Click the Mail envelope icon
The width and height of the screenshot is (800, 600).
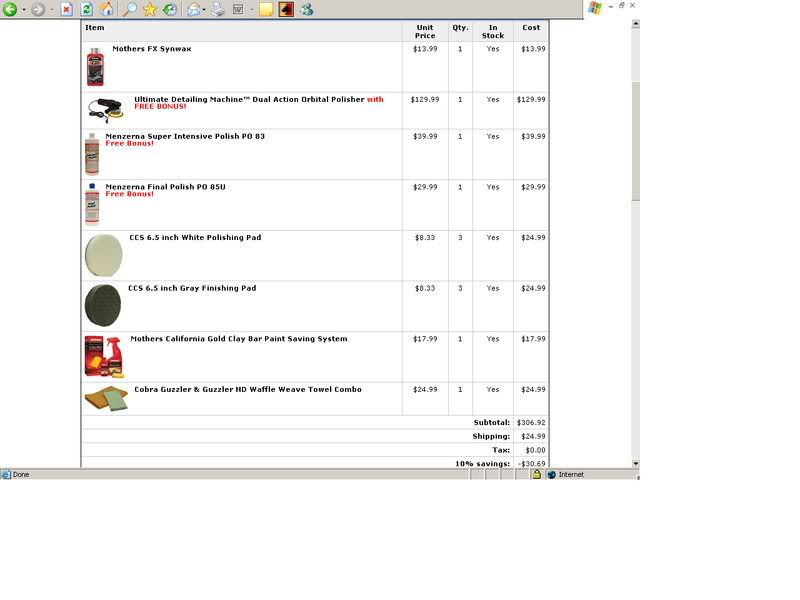point(193,9)
